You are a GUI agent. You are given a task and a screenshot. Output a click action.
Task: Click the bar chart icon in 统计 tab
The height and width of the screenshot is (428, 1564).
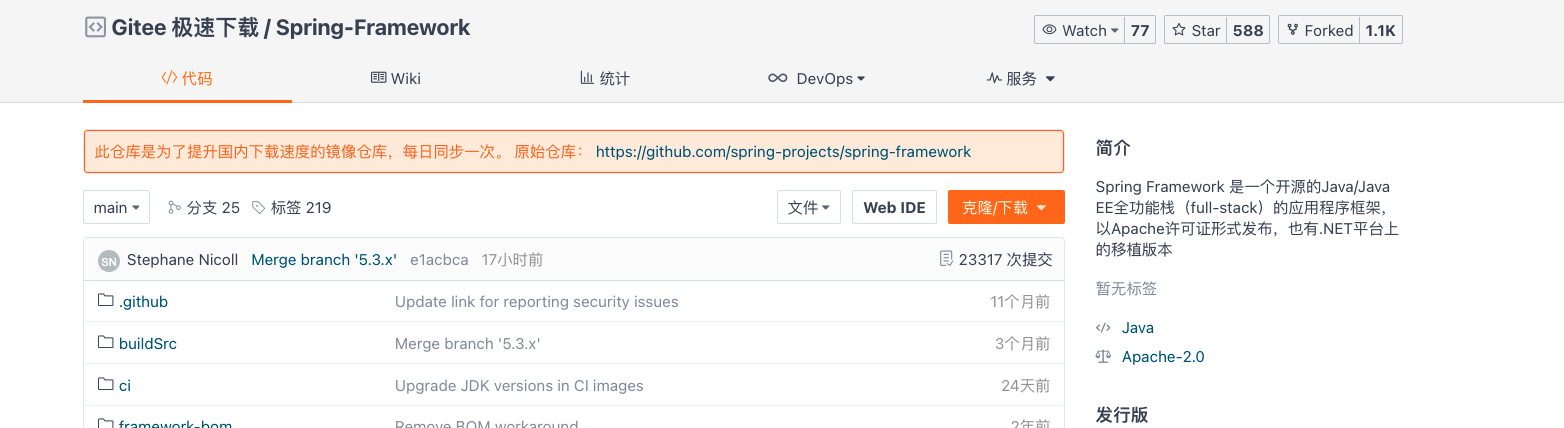[x=587, y=78]
